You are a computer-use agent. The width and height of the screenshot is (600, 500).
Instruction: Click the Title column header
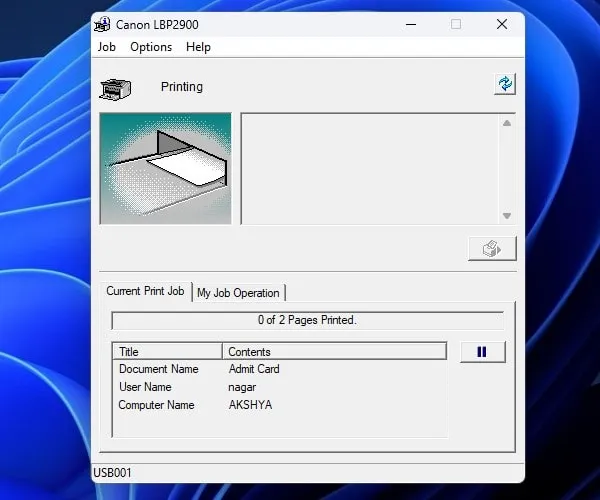(167, 352)
